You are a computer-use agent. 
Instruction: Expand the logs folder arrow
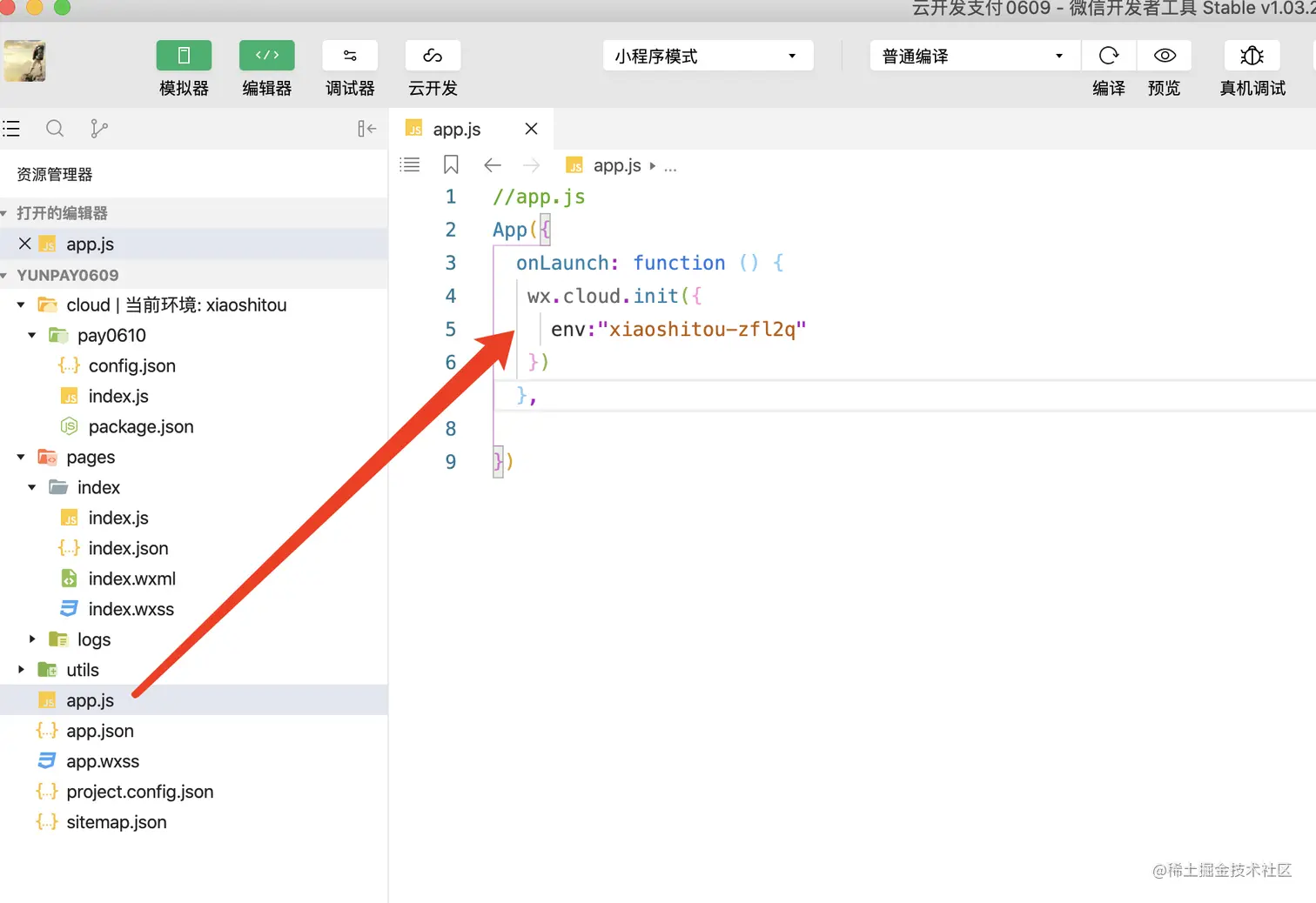(x=32, y=639)
